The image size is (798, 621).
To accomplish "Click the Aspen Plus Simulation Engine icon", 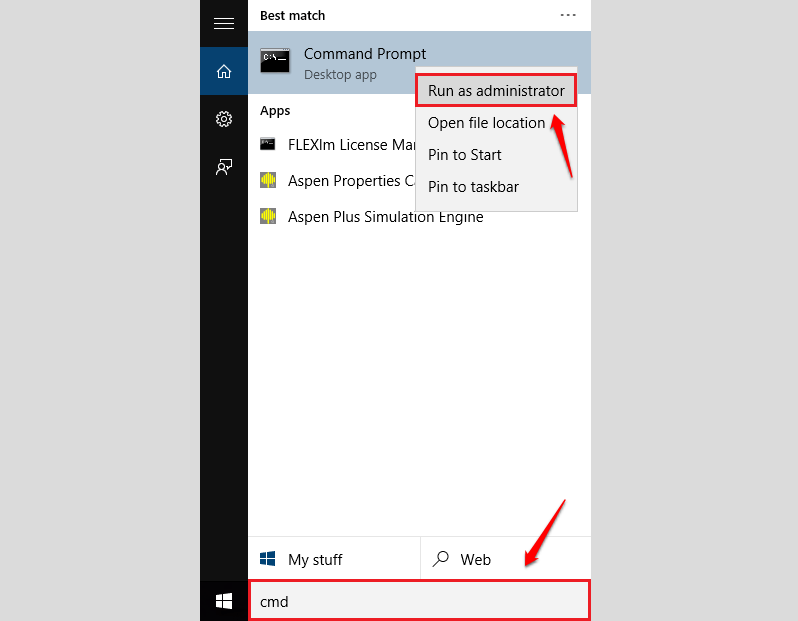I will [268, 216].
